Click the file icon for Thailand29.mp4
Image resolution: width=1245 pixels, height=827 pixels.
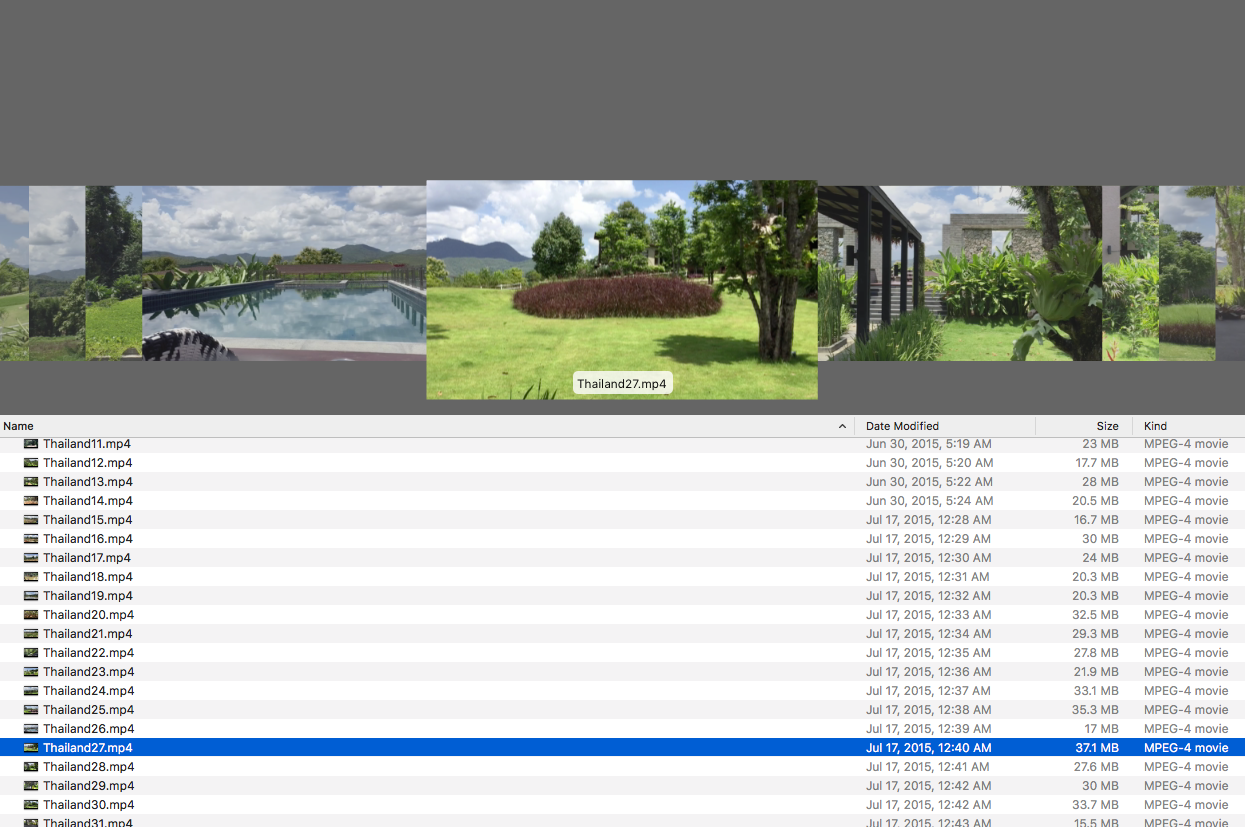(x=31, y=786)
